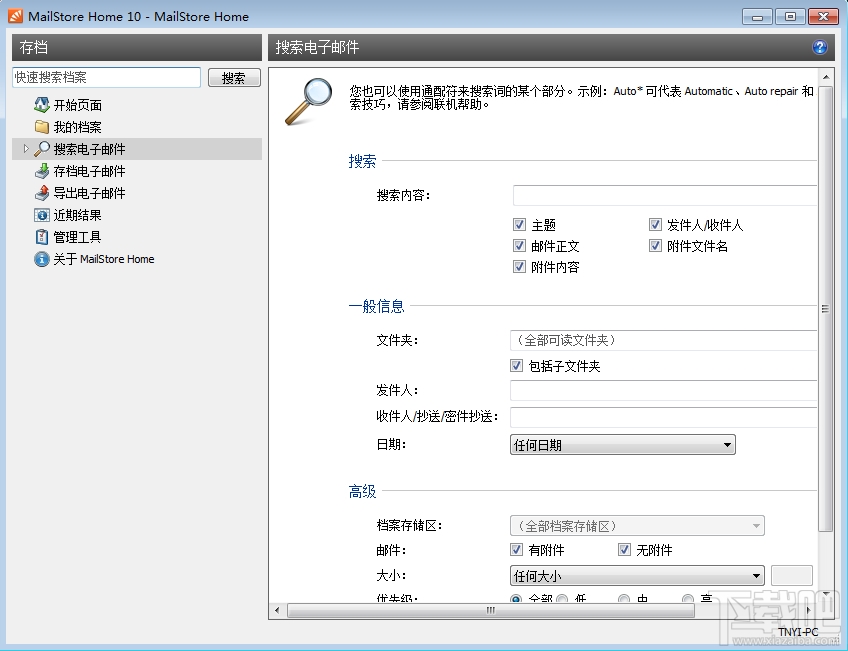禁用包括子文件夹选项

pos(514,365)
